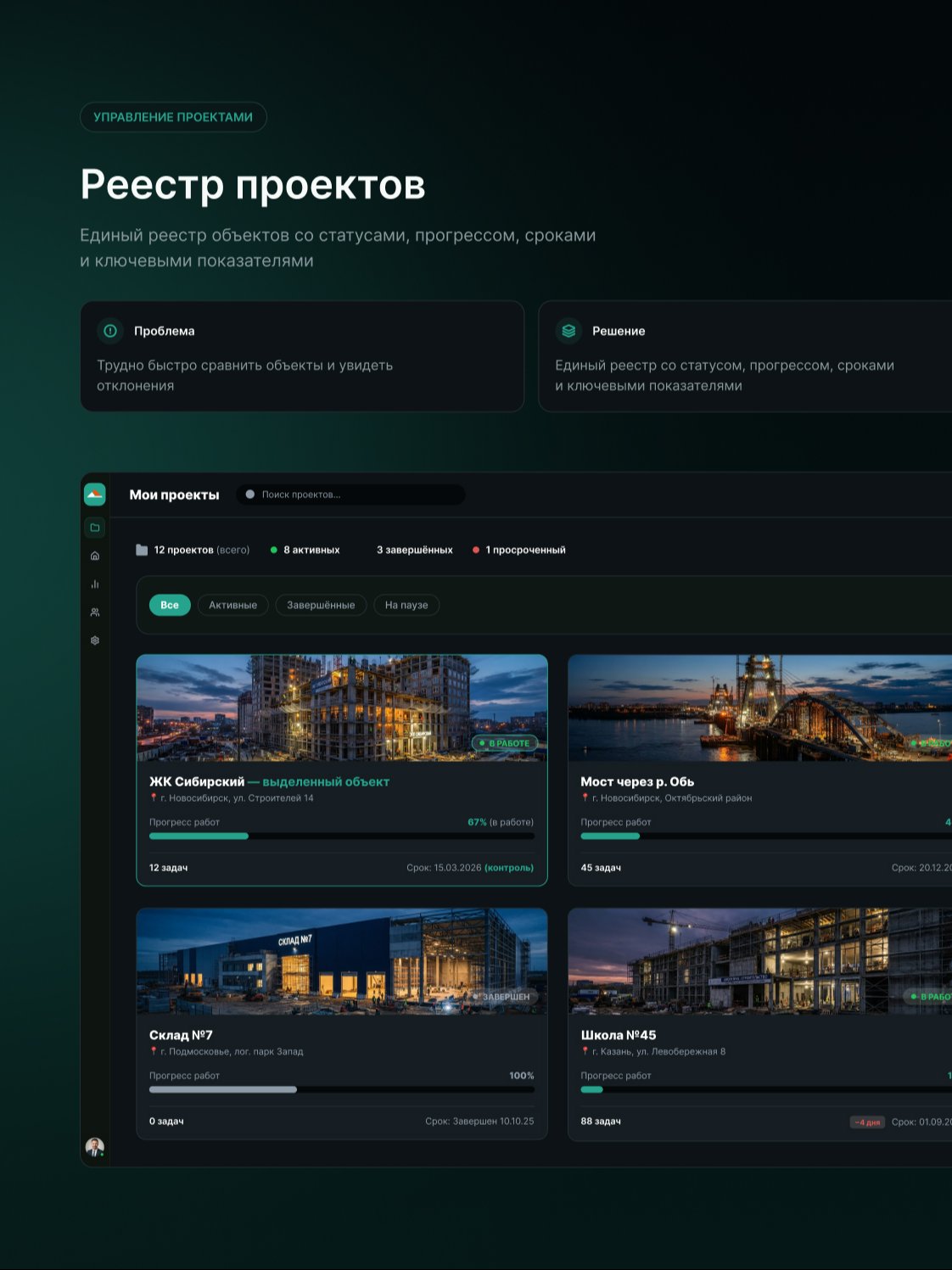The height and width of the screenshot is (1270, 952).
Task: Click the г. Подмосковье, лог. парк Запад address
Action: click(x=232, y=1052)
